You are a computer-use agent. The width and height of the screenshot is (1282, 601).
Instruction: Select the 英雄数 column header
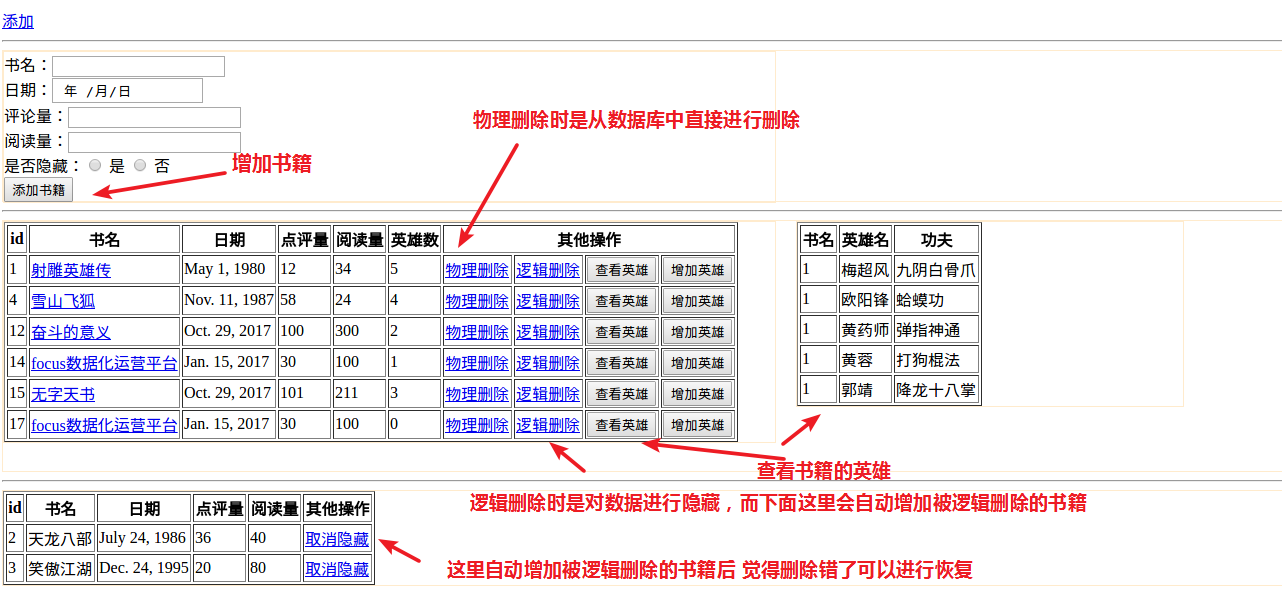(415, 240)
